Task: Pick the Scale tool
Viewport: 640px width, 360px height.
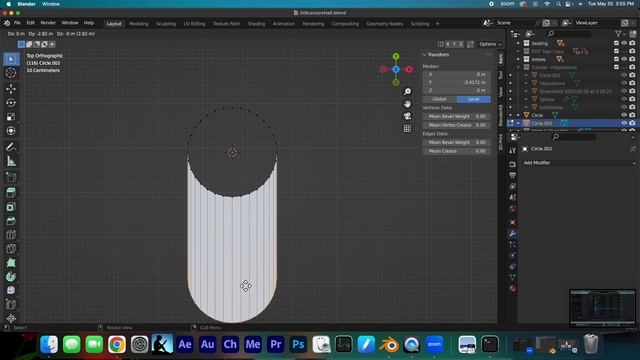Action: [x=11, y=117]
